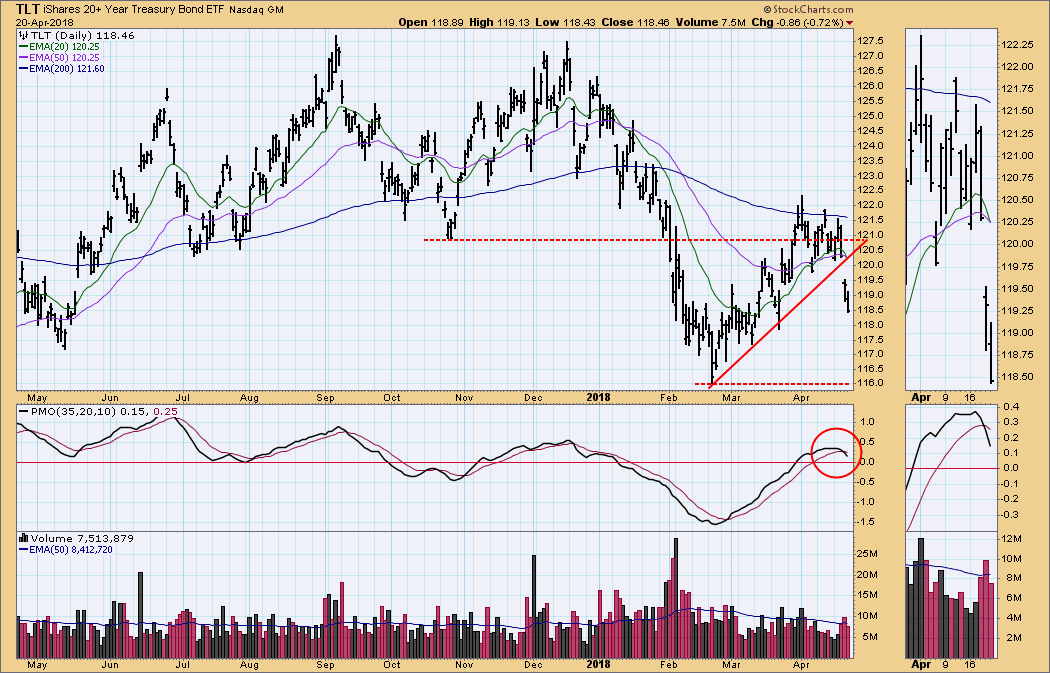Click the 122.25 label on zoom panel axis
This screenshot has height=673, width=1050.
point(1017,45)
